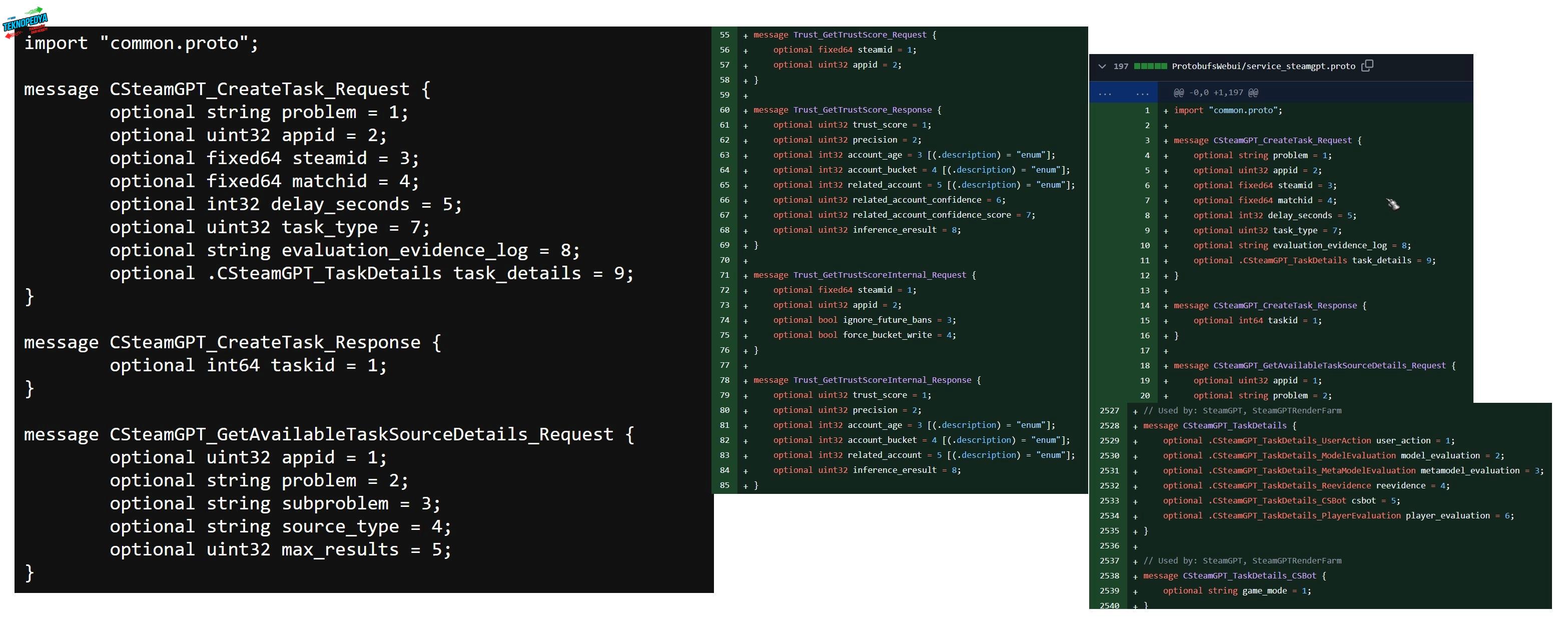Click plus marker beside CSteamGPT_TaskDetails message
Image resolution: width=1568 pixels, height=629 pixels.
[x=1135, y=426]
